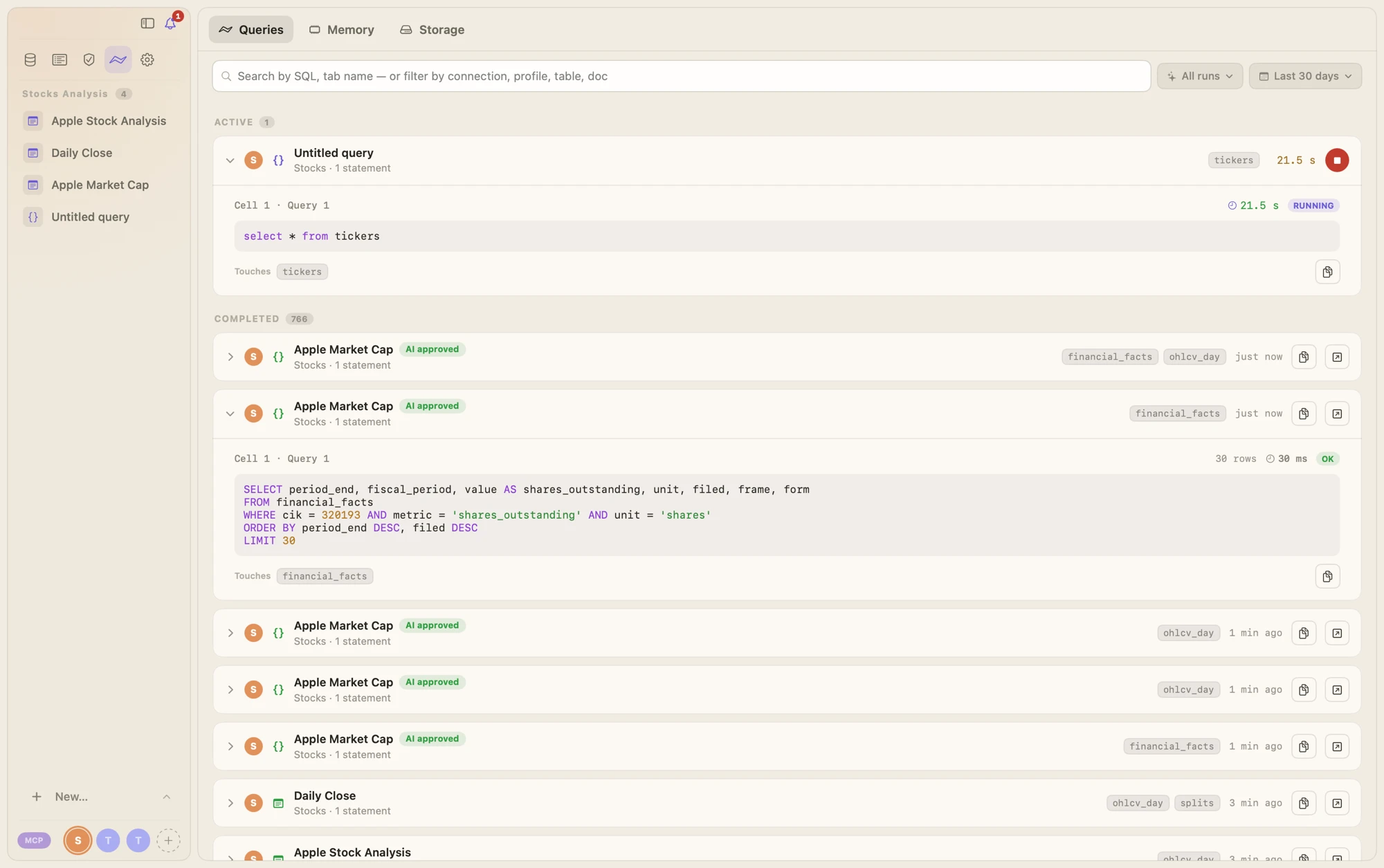Open the settings gear icon
1384x868 pixels.
(x=147, y=59)
